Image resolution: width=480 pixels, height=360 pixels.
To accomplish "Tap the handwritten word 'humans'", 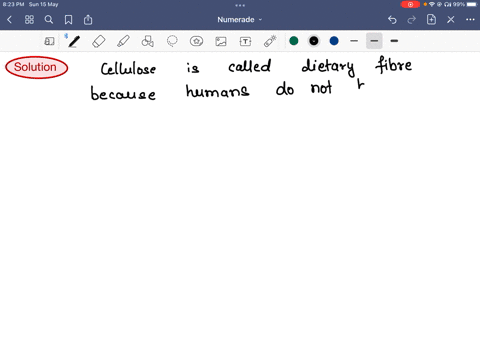I will (x=217, y=91).
